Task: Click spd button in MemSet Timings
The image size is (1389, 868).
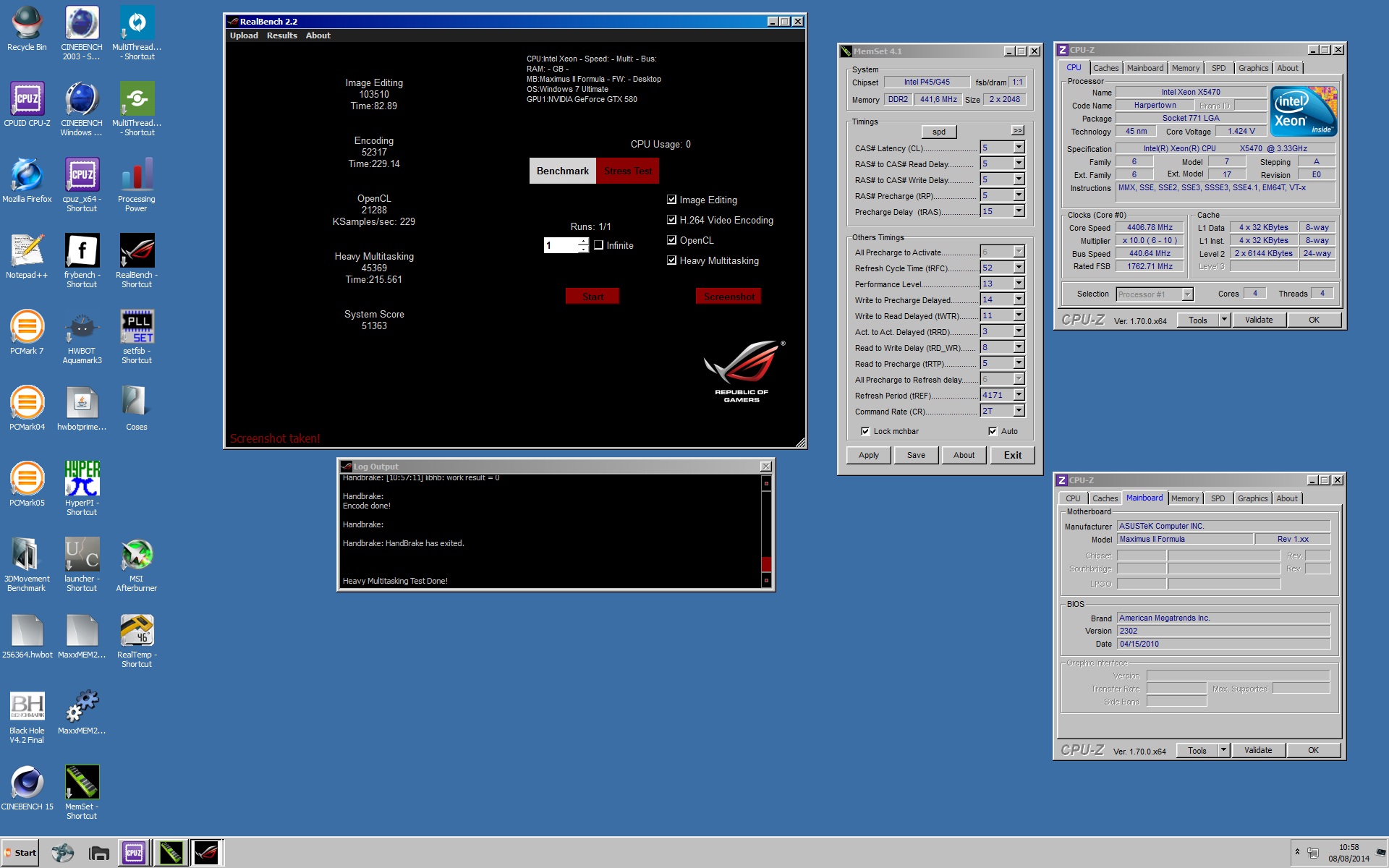Action: click(938, 132)
